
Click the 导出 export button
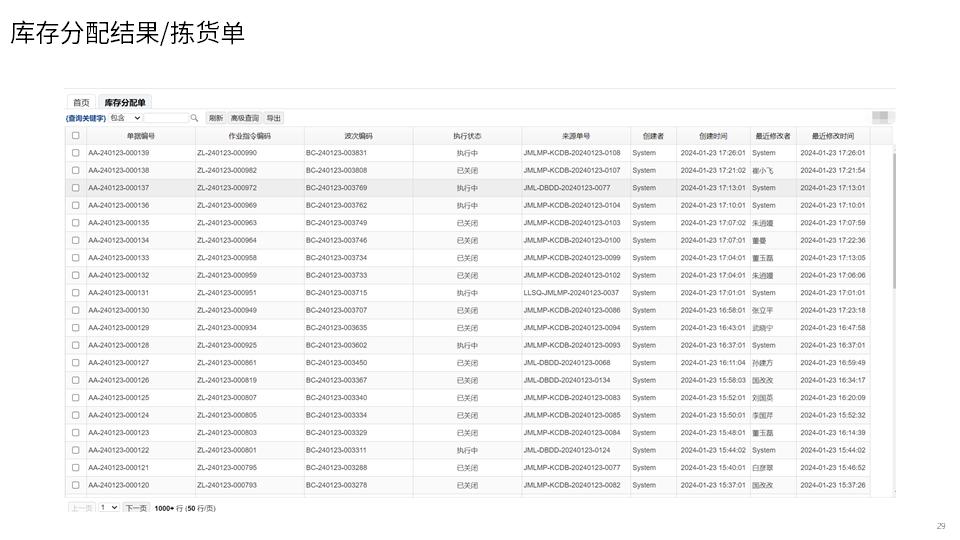click(273, 118)
